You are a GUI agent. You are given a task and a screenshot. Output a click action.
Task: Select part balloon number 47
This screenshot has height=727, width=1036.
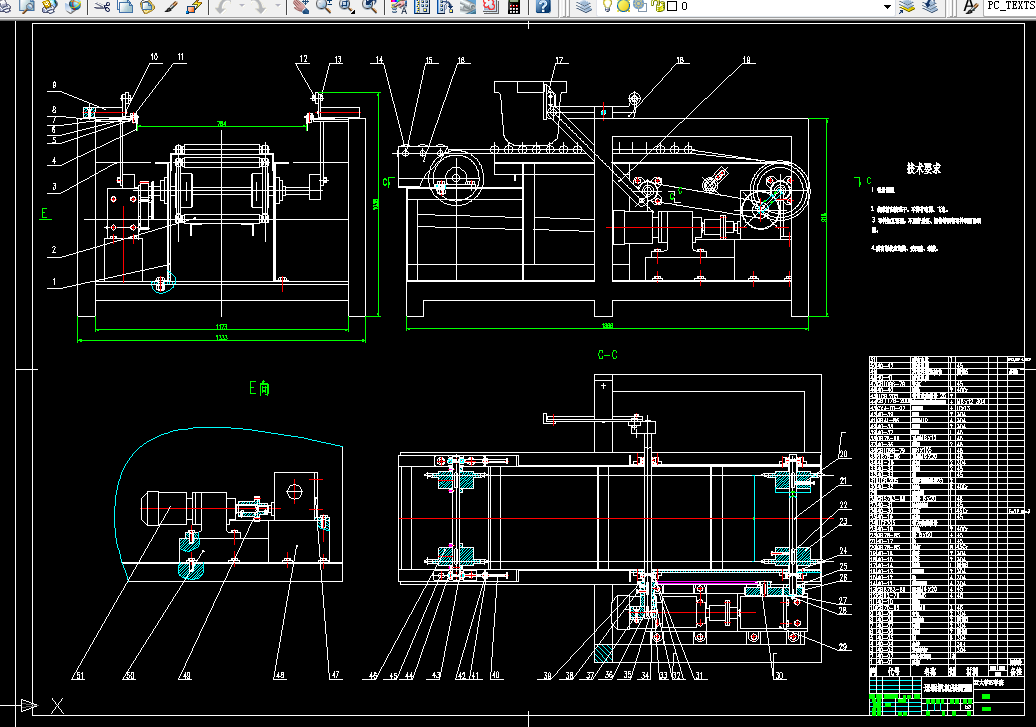coord(335,675)
